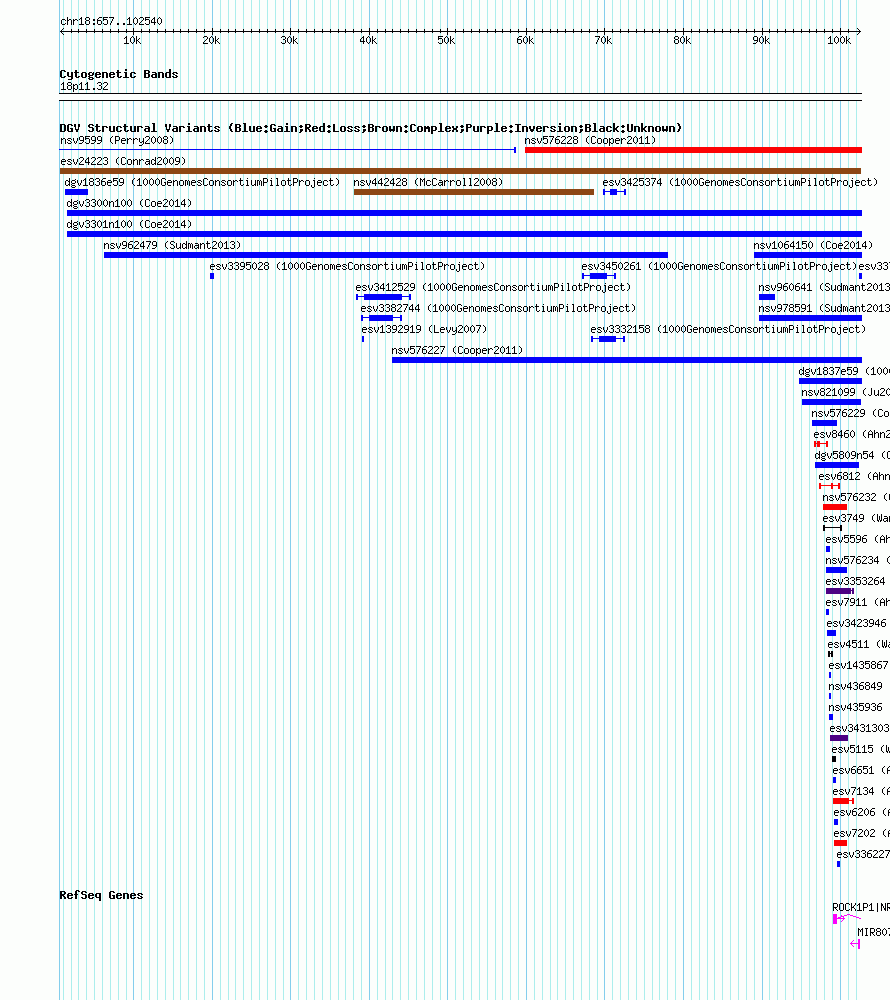Image resolution: width=890 pixels, height=1000 pixels.
Task: Select the esv3450261 blue variant glyph
Action: point(599,276)
